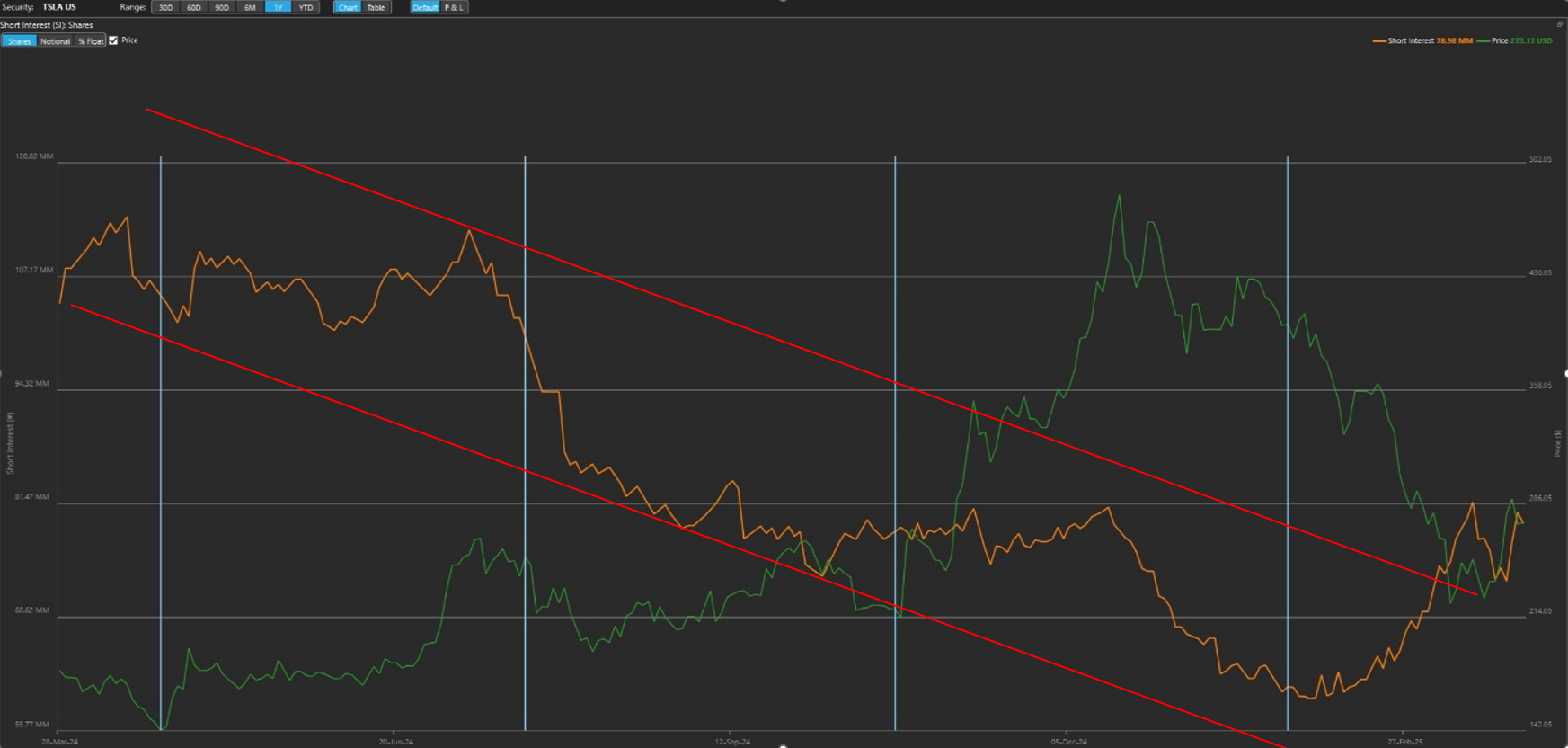Show short interest as Notional
Screen dimensions: 1568x748
pos(55,41)
